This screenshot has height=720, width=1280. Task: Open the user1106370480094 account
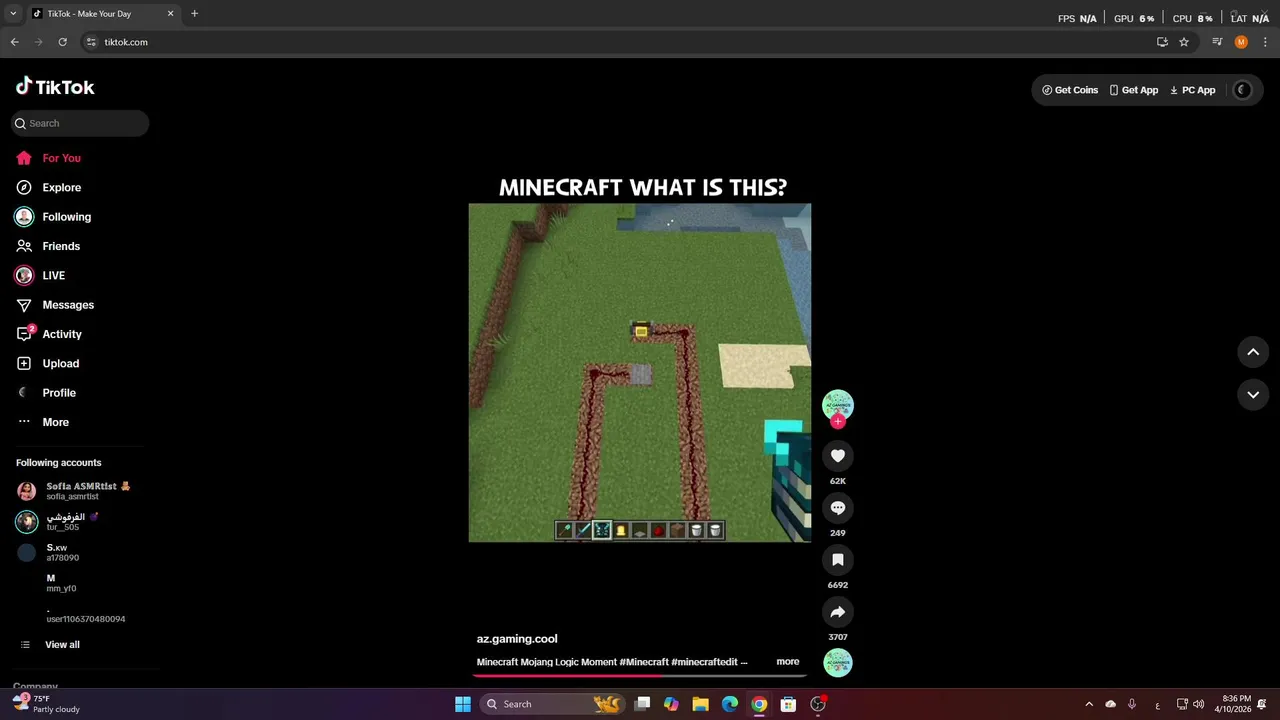(x=80, y=614)
